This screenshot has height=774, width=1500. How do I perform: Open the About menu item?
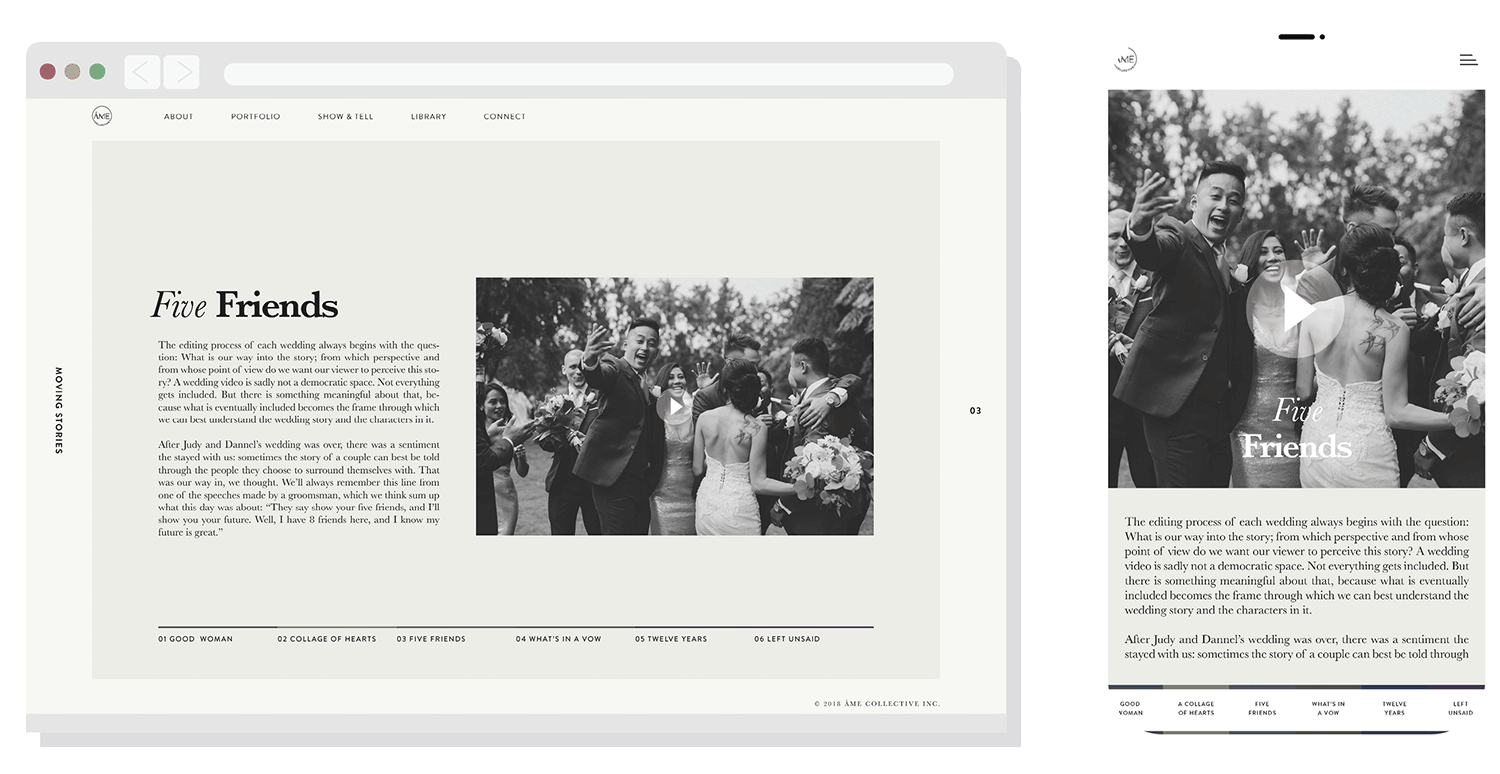pos(178,117)
